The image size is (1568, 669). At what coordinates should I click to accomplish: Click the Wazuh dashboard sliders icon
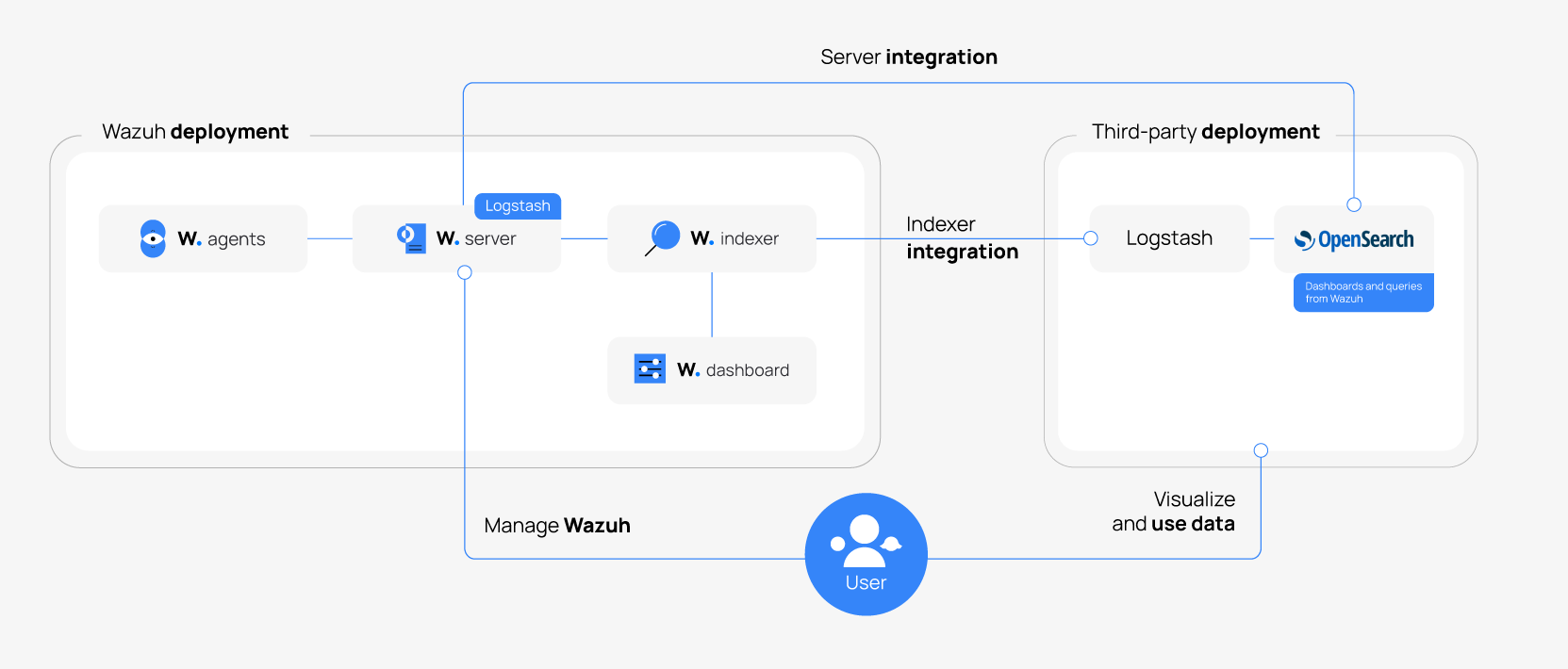coord(650,369)
